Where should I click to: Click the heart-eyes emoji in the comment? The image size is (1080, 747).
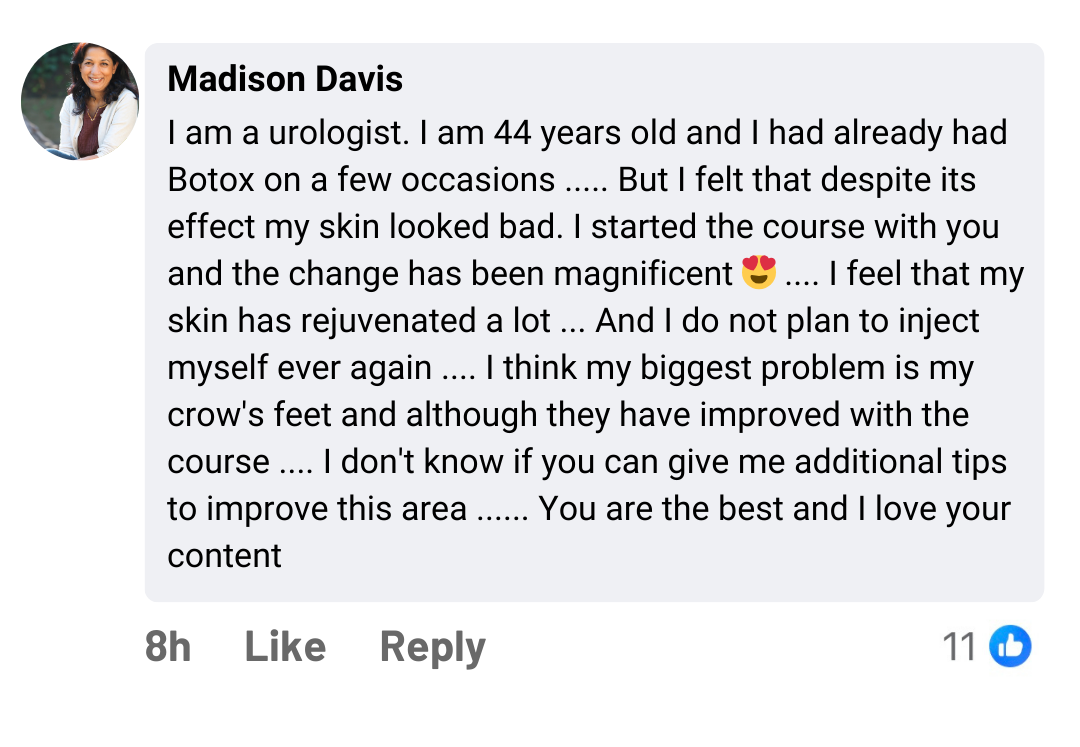(x=760, y=273)
